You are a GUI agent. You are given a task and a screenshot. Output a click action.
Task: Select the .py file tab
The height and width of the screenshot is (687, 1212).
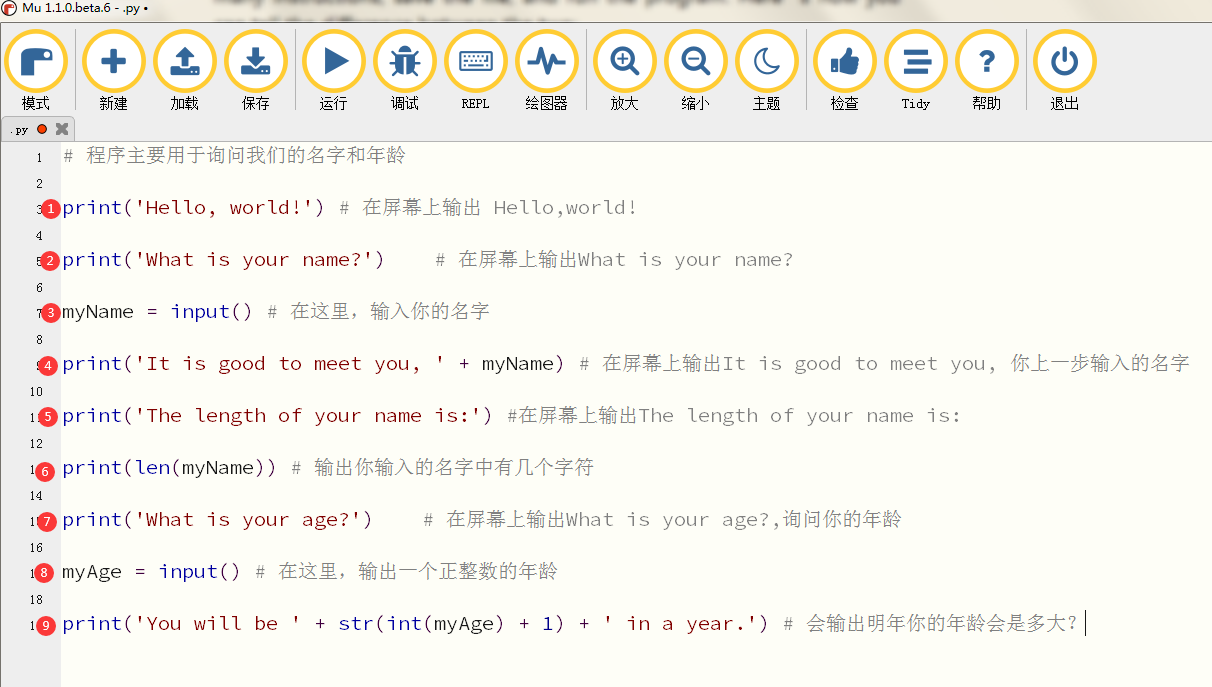coord(20,129)
